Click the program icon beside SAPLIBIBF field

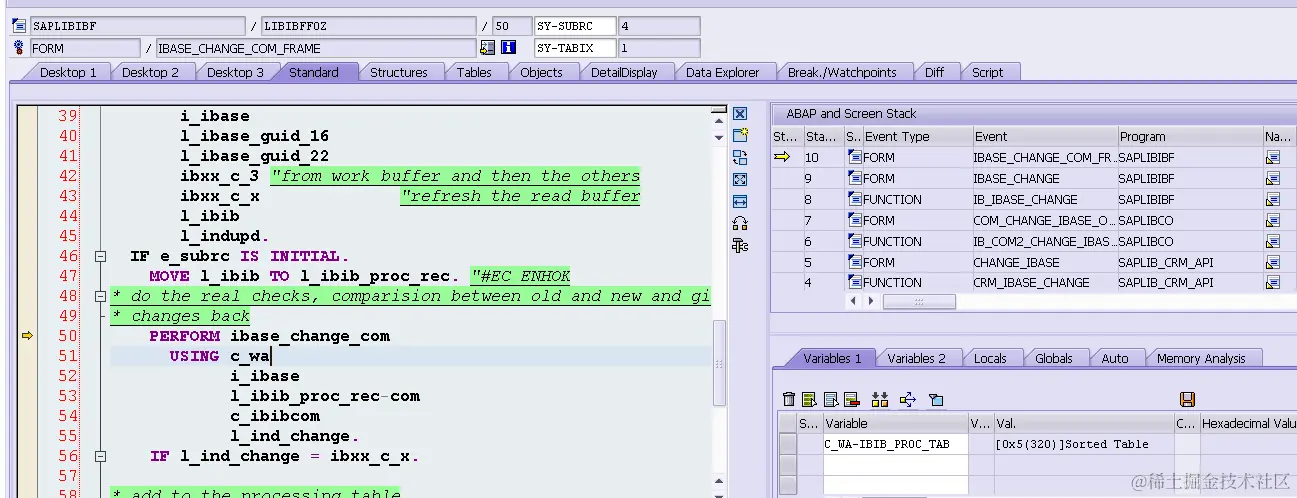point(19,26)
